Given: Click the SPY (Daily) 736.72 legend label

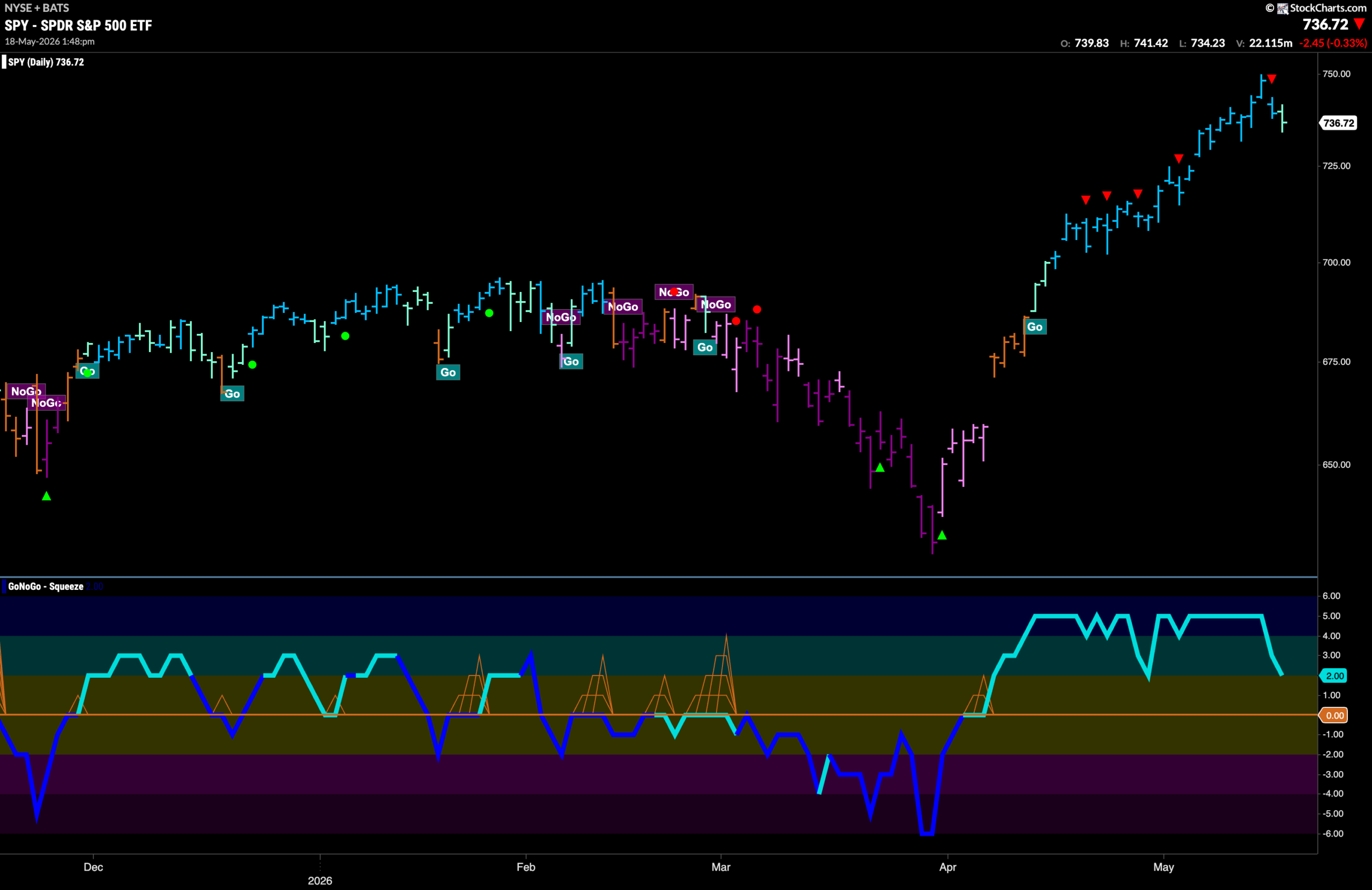Looking at the screenshot, I should (x=46, y=62).
